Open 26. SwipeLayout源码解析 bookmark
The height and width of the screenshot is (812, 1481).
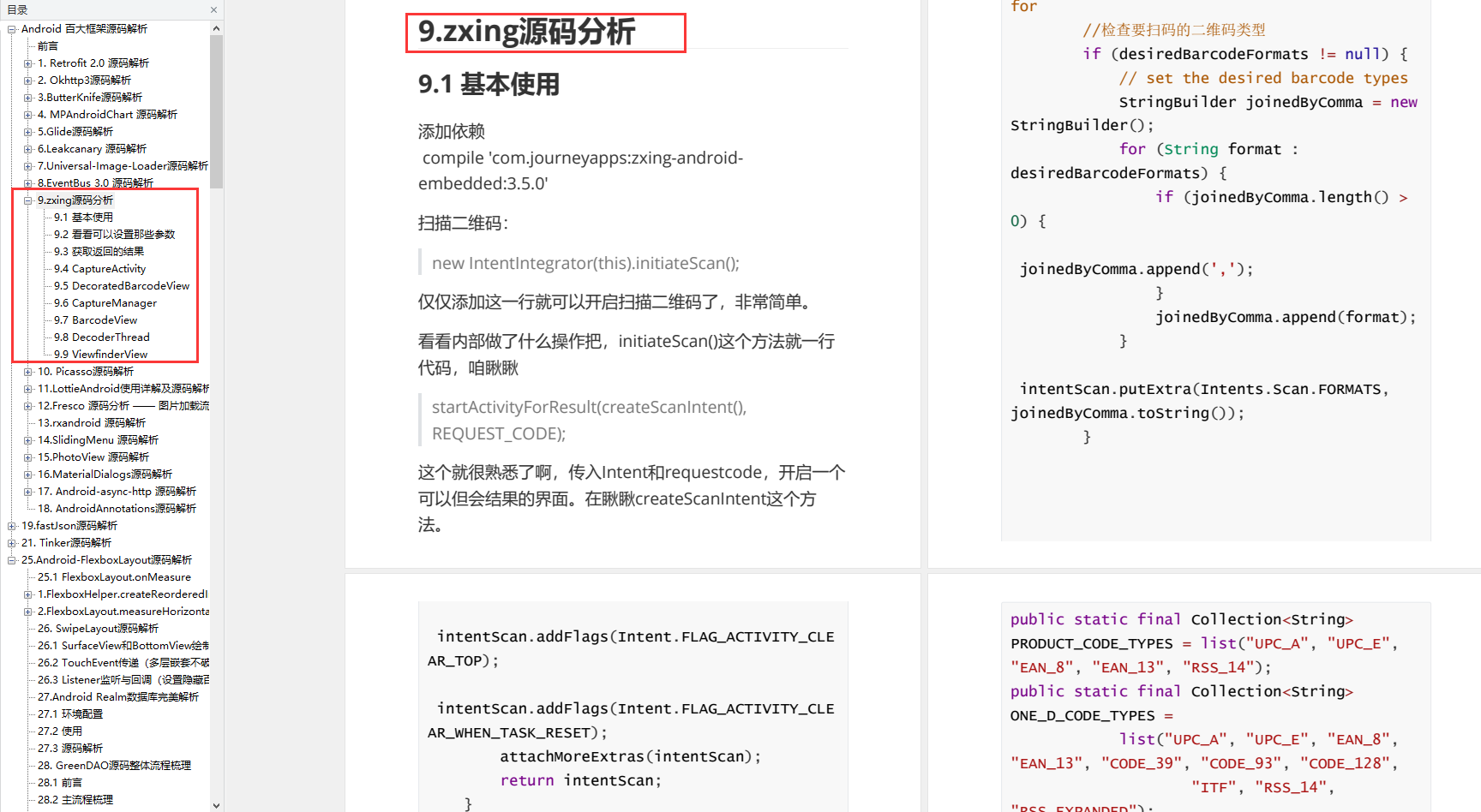(98, 629)
